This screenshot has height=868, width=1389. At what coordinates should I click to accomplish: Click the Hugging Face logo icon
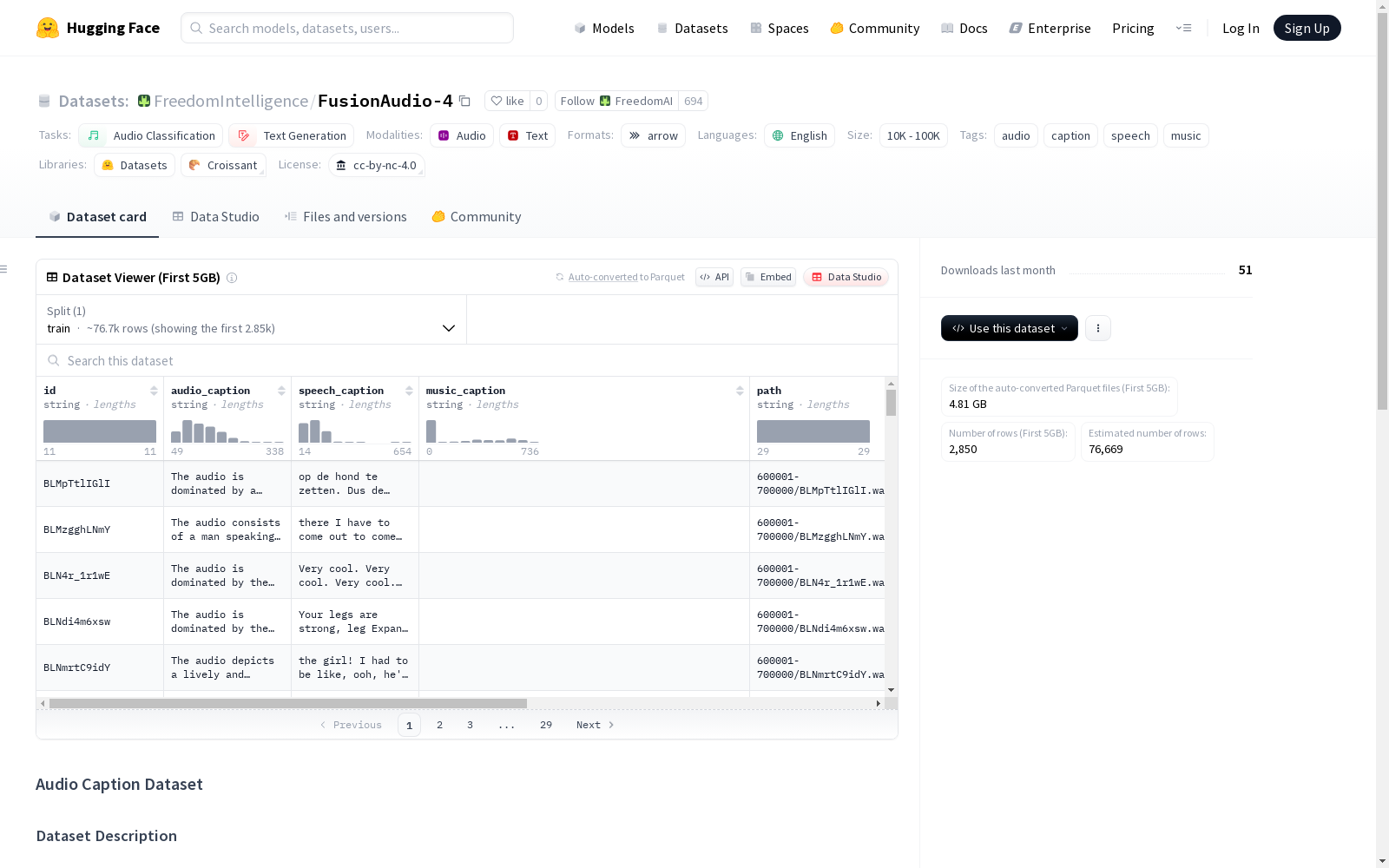(x=48, y=28)
